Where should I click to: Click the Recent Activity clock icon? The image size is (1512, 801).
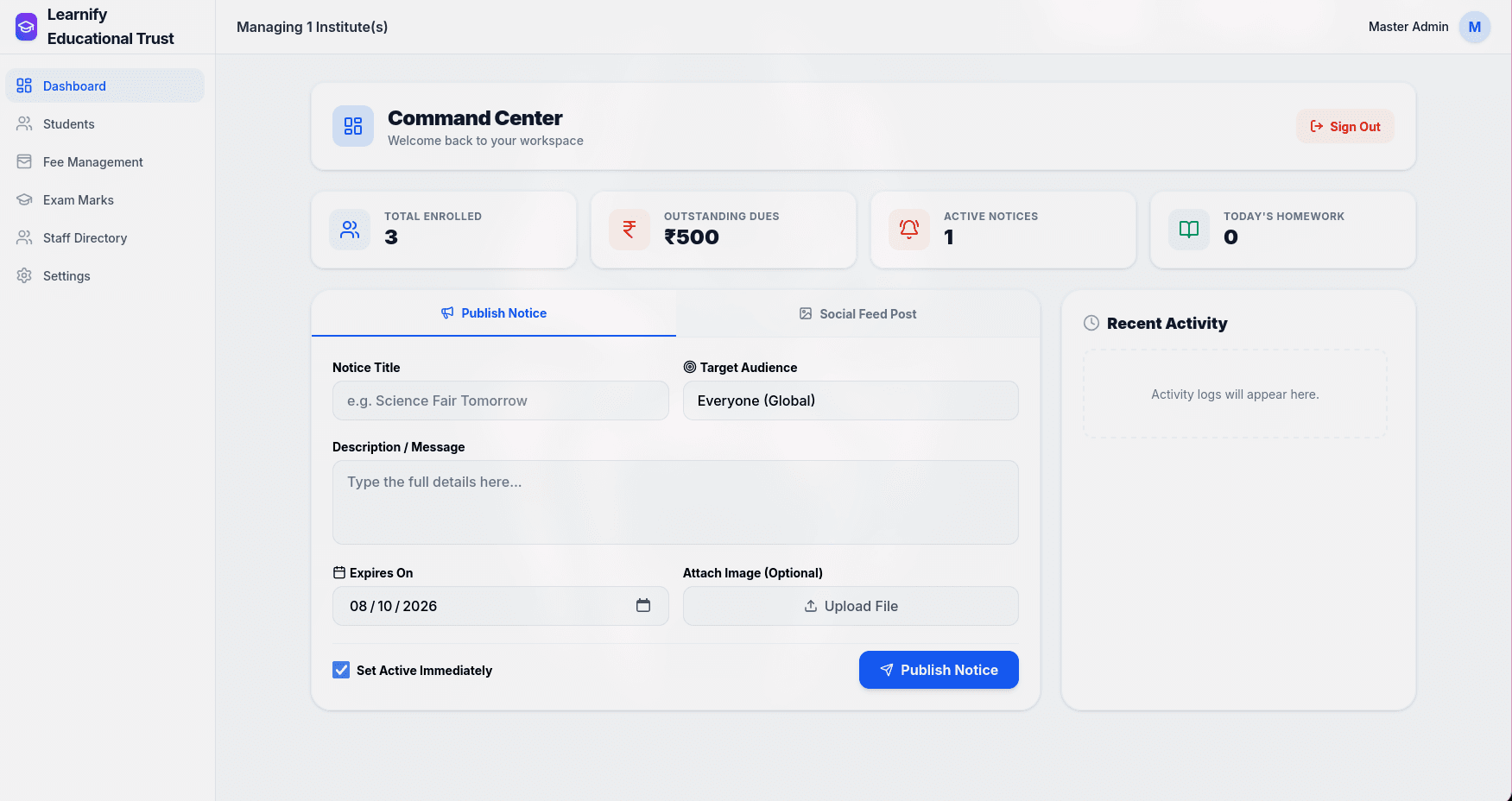1091,323
